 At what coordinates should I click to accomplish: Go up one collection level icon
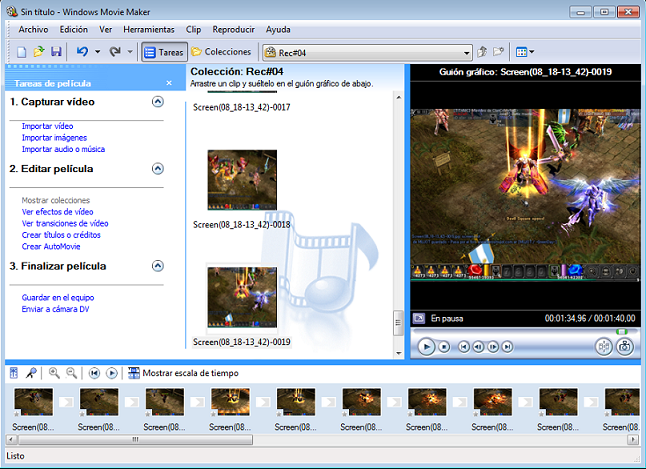click(x=482, y=52)
